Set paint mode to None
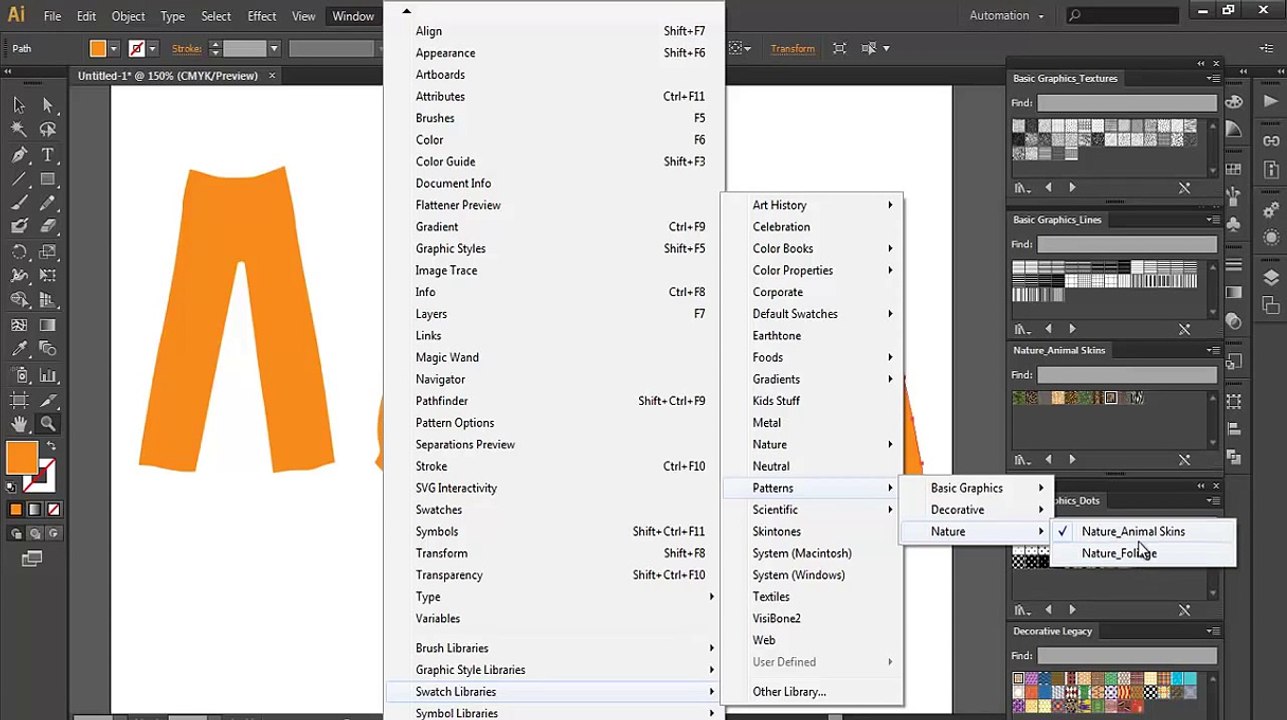The image size is (1287, 720). click(53, 509)
